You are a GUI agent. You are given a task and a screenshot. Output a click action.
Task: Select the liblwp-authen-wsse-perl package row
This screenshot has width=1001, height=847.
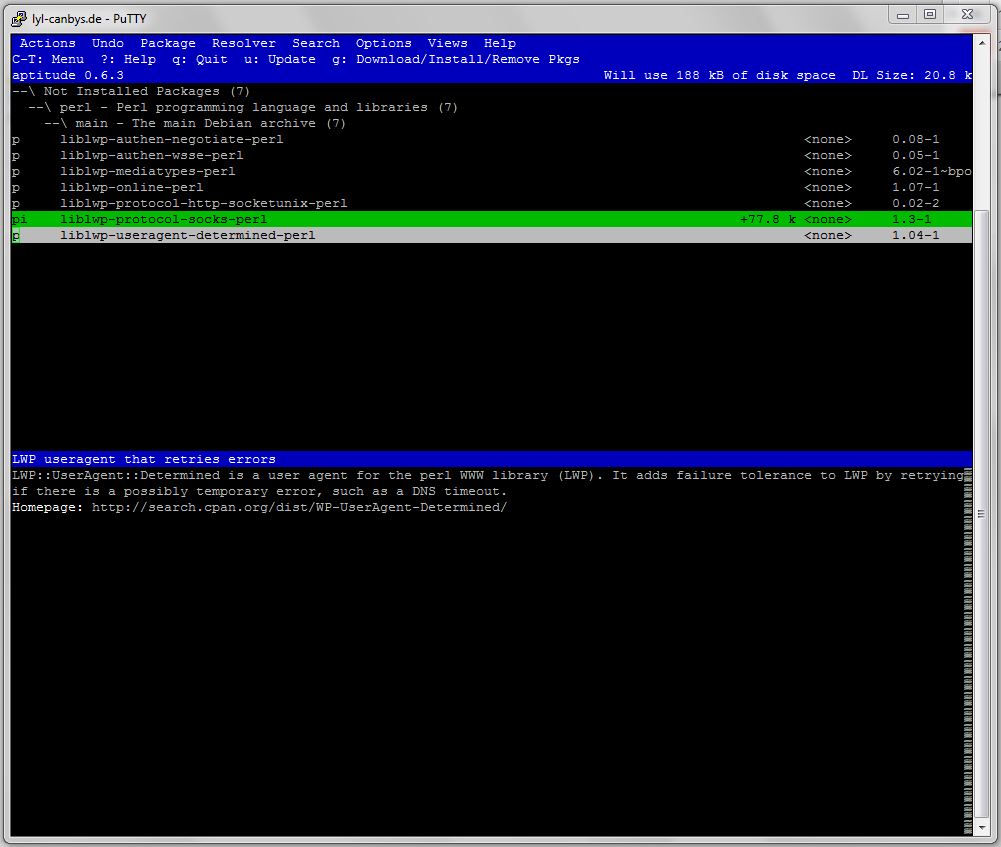(151, 155)
